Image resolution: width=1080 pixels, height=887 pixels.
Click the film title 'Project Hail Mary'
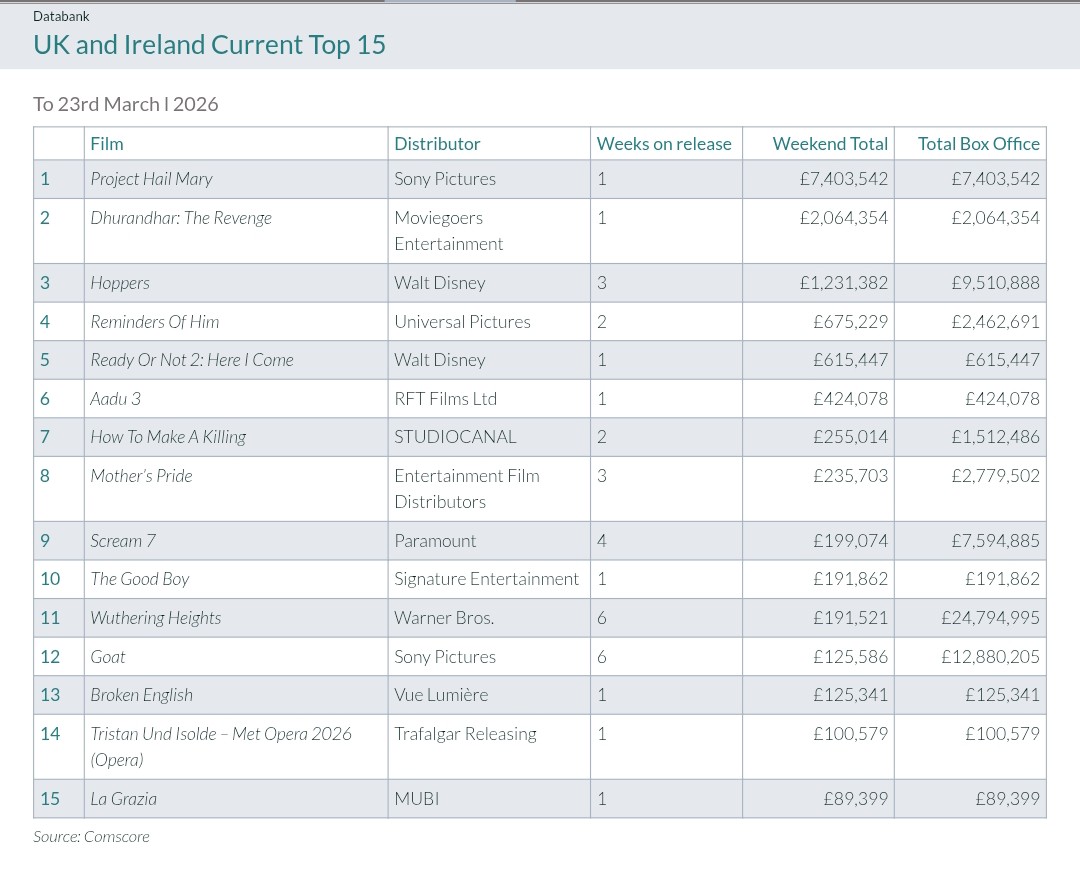tap(151, 179)
